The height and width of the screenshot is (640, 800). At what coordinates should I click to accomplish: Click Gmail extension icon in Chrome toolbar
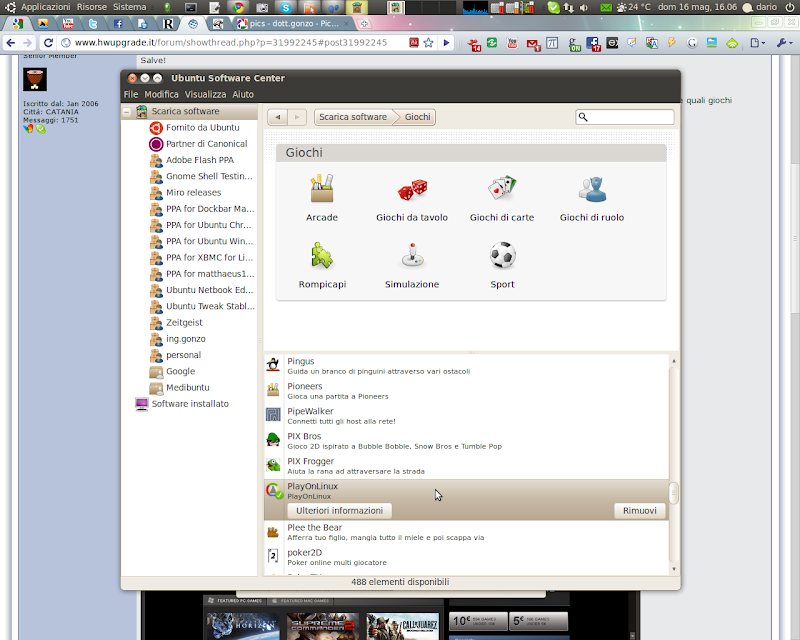(533, 44)
